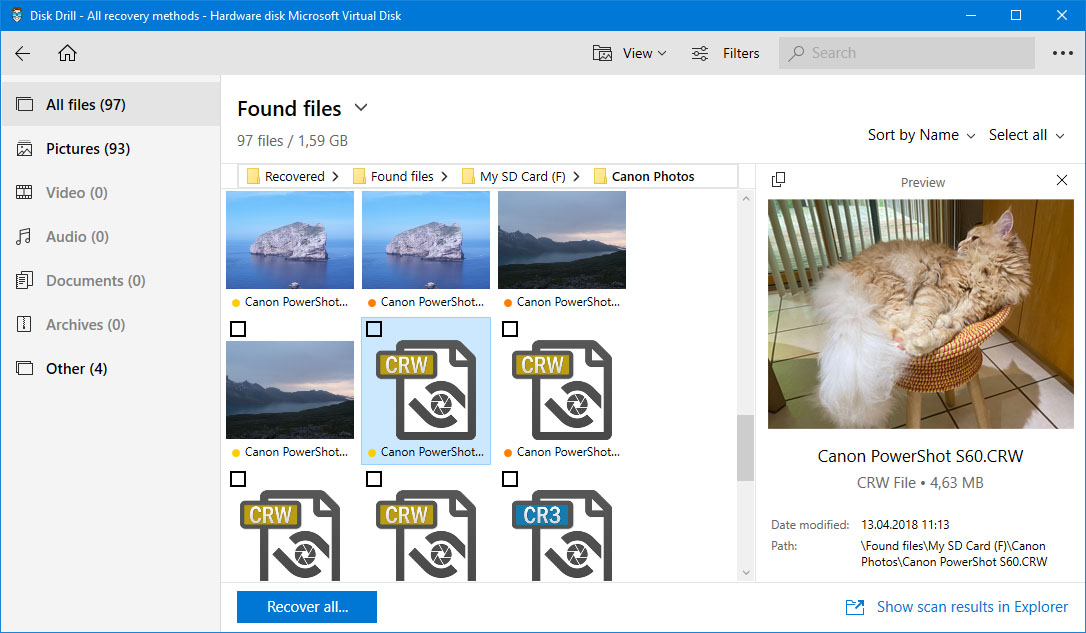This screenshot has width=1086, height=633.
Task: Select Other (4) category
Action: [111, 368]
